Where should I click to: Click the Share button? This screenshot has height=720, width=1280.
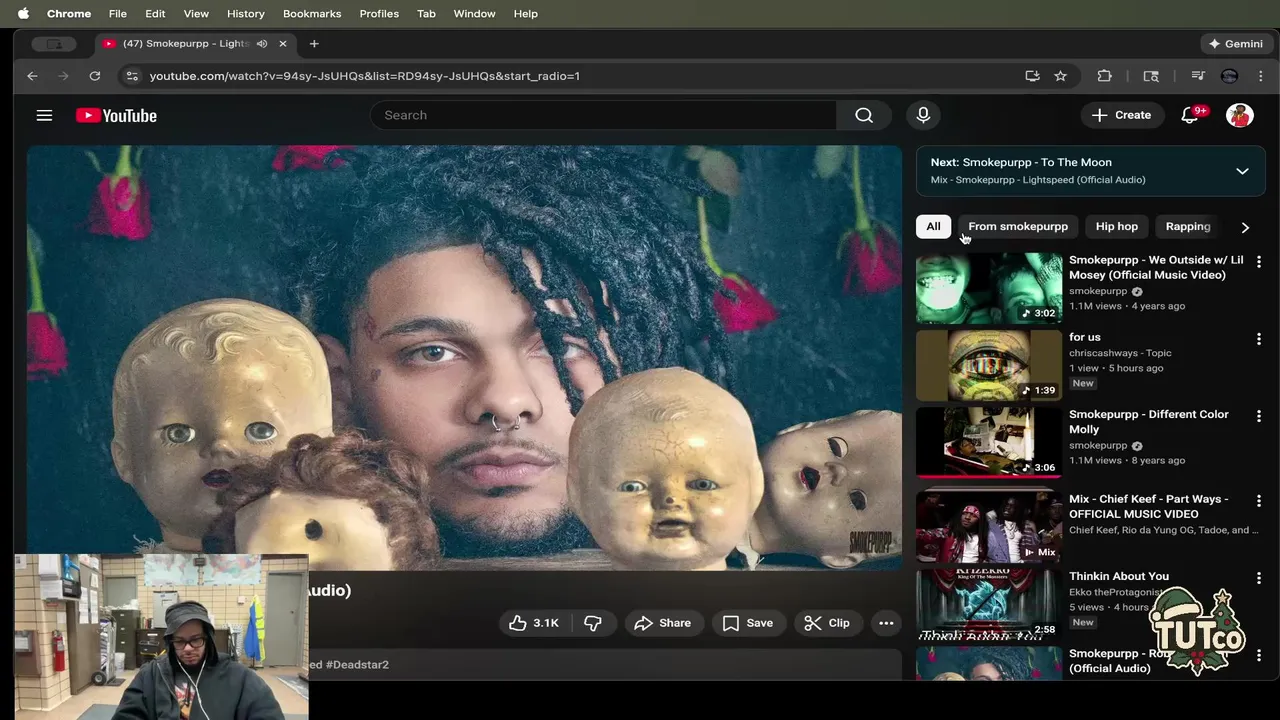[663, 623]
